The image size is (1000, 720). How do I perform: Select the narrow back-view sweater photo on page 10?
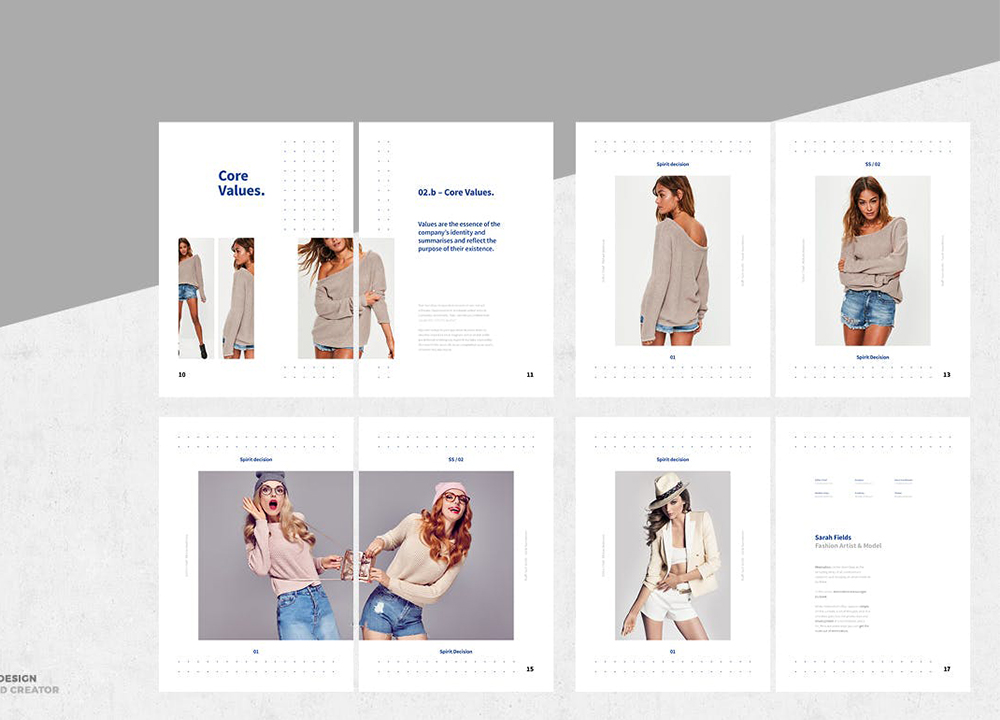pyautogui.click(x=236, y=298)
